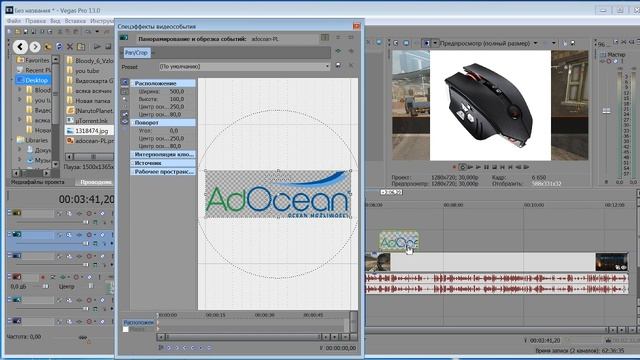Switch to Проводник tab
640x360 pixels.
(96, 182)
